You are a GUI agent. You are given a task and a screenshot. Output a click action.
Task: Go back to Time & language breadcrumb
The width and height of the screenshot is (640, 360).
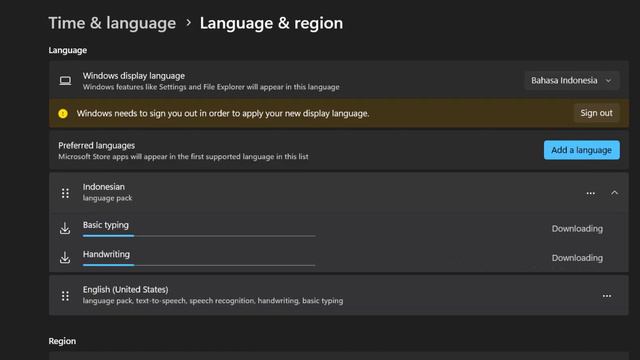click(x=112, y=23)
